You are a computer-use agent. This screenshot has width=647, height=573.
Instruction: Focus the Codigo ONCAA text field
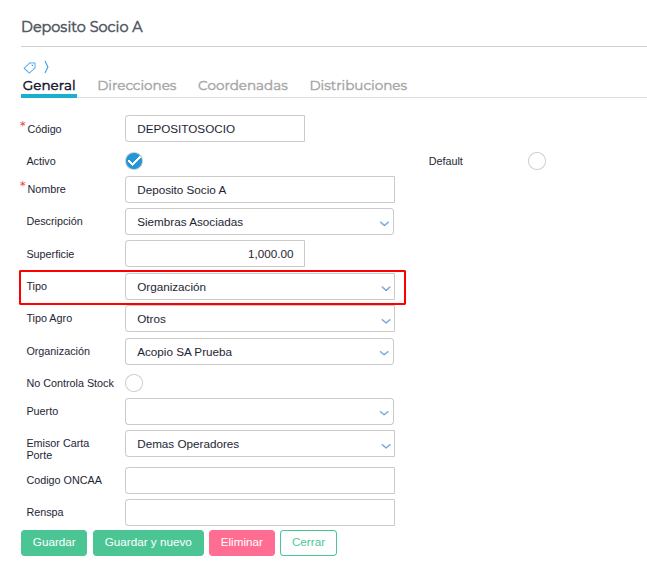coord(260,481)
